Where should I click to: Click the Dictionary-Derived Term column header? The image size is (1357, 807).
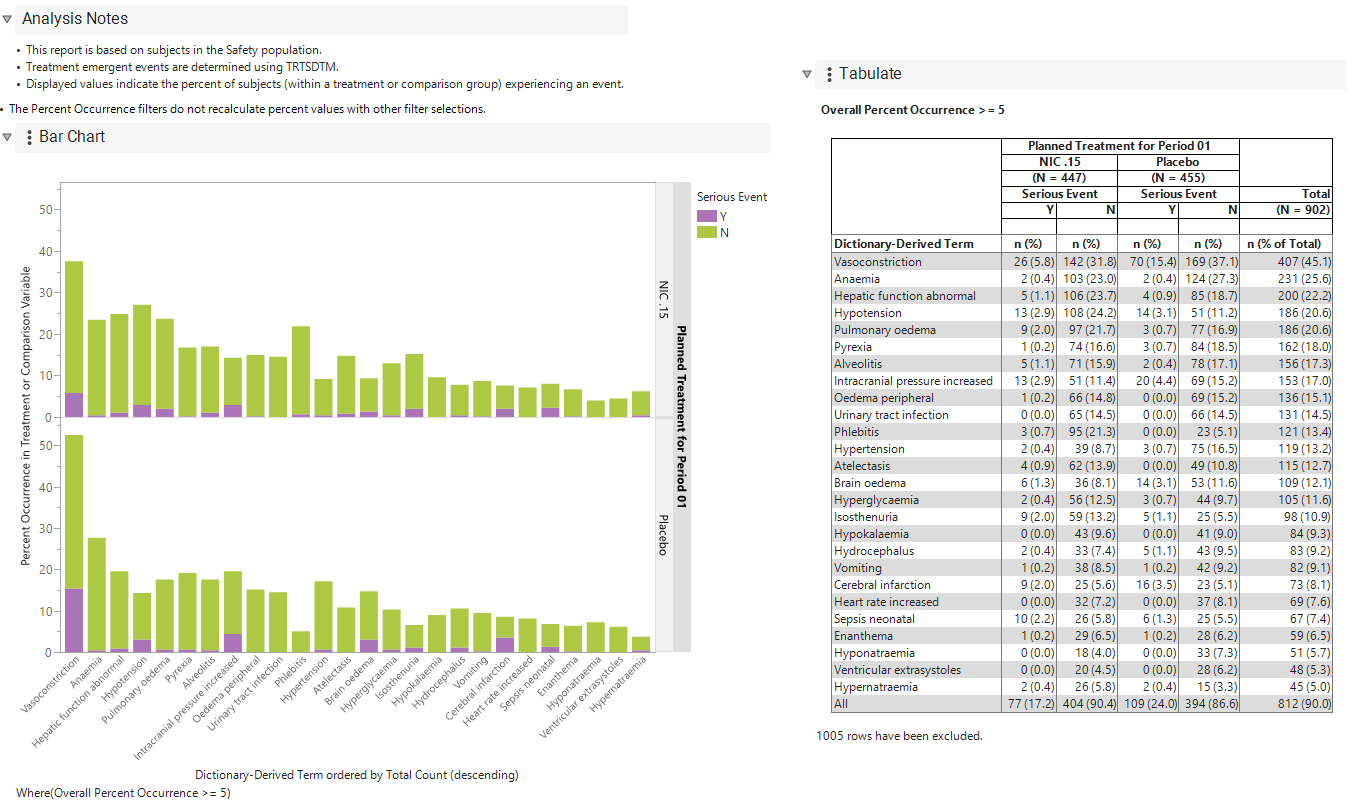915,243
